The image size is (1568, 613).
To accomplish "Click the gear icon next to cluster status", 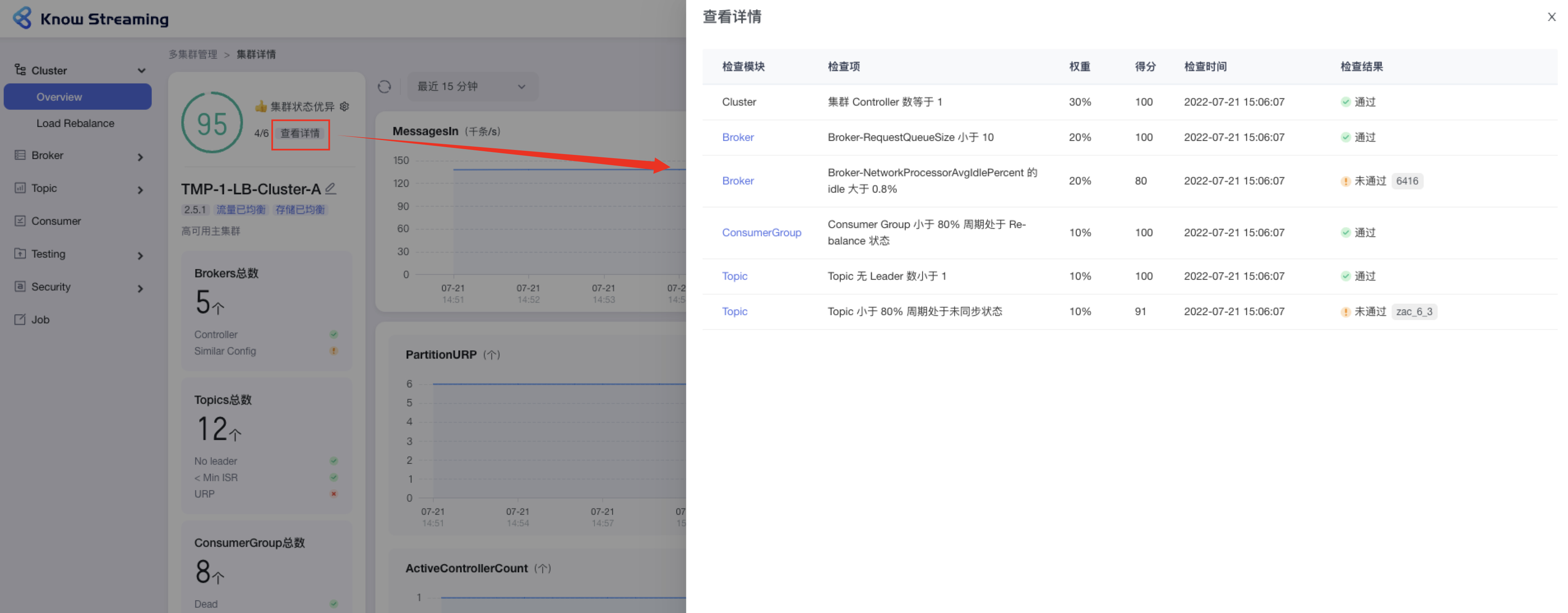I will [345, 106].
